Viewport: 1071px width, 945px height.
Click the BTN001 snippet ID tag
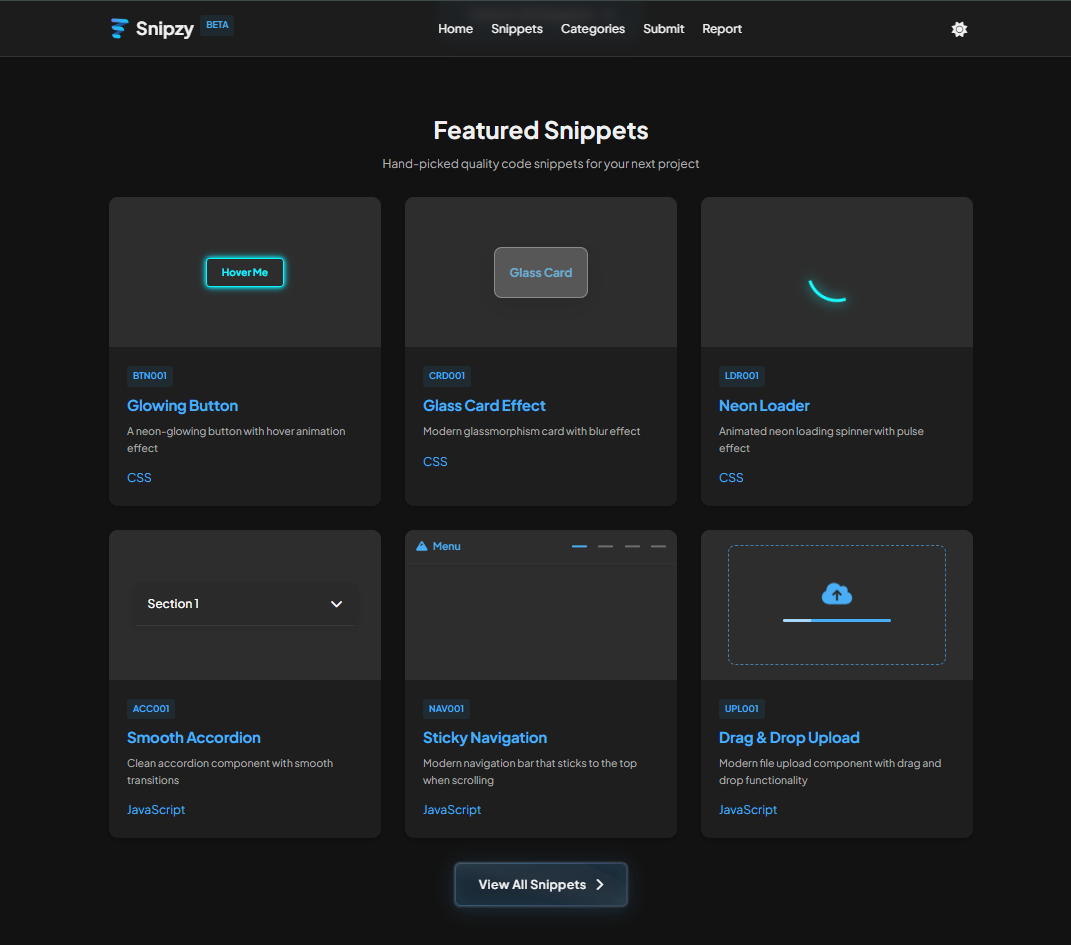point(150,376)
